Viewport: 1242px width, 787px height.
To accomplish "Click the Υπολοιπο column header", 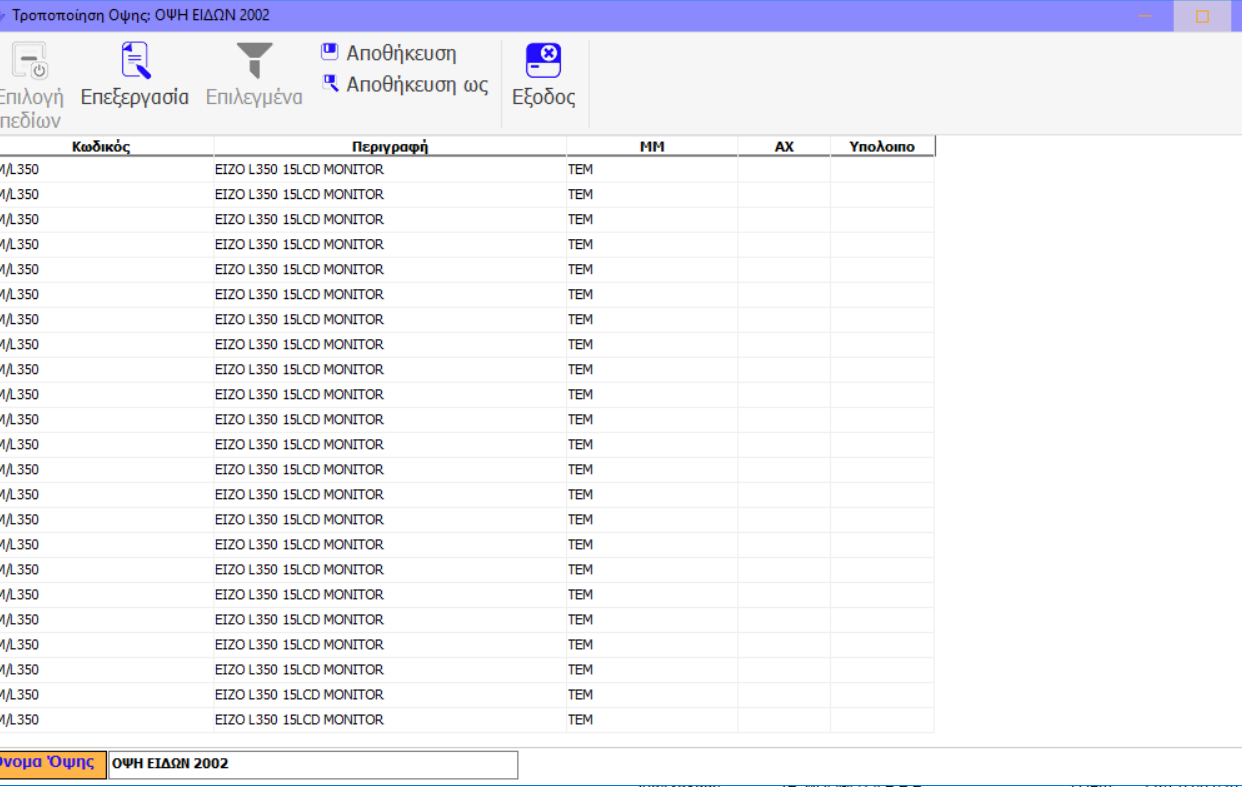I will click(882, 147).
